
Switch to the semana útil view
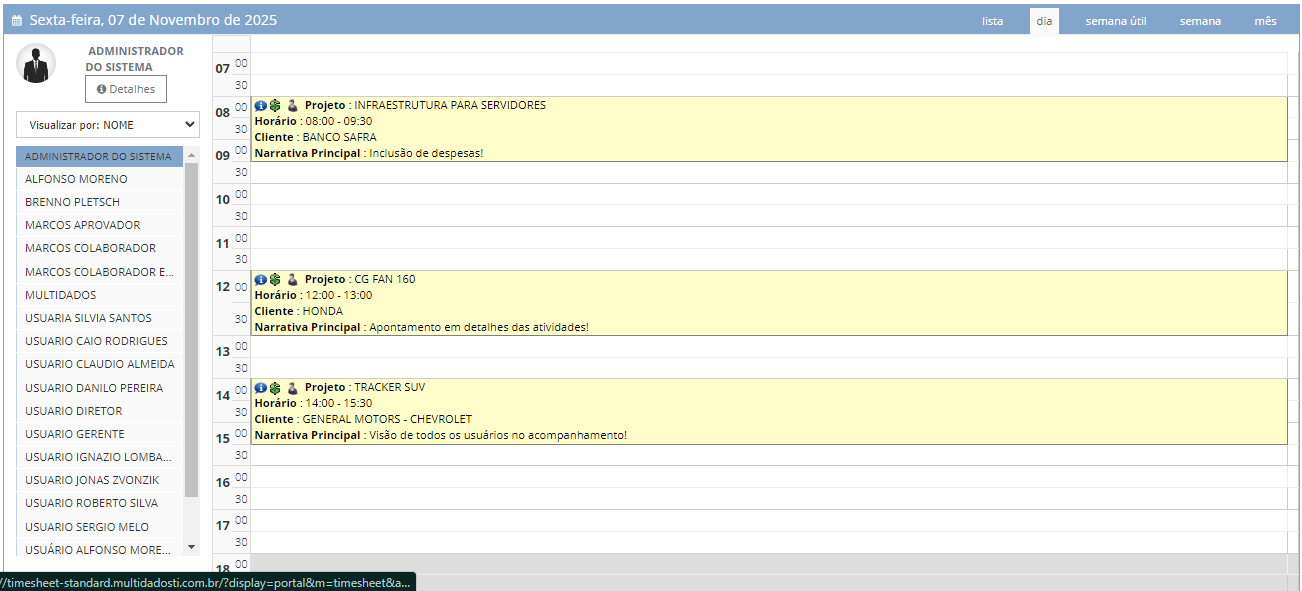1115,21
